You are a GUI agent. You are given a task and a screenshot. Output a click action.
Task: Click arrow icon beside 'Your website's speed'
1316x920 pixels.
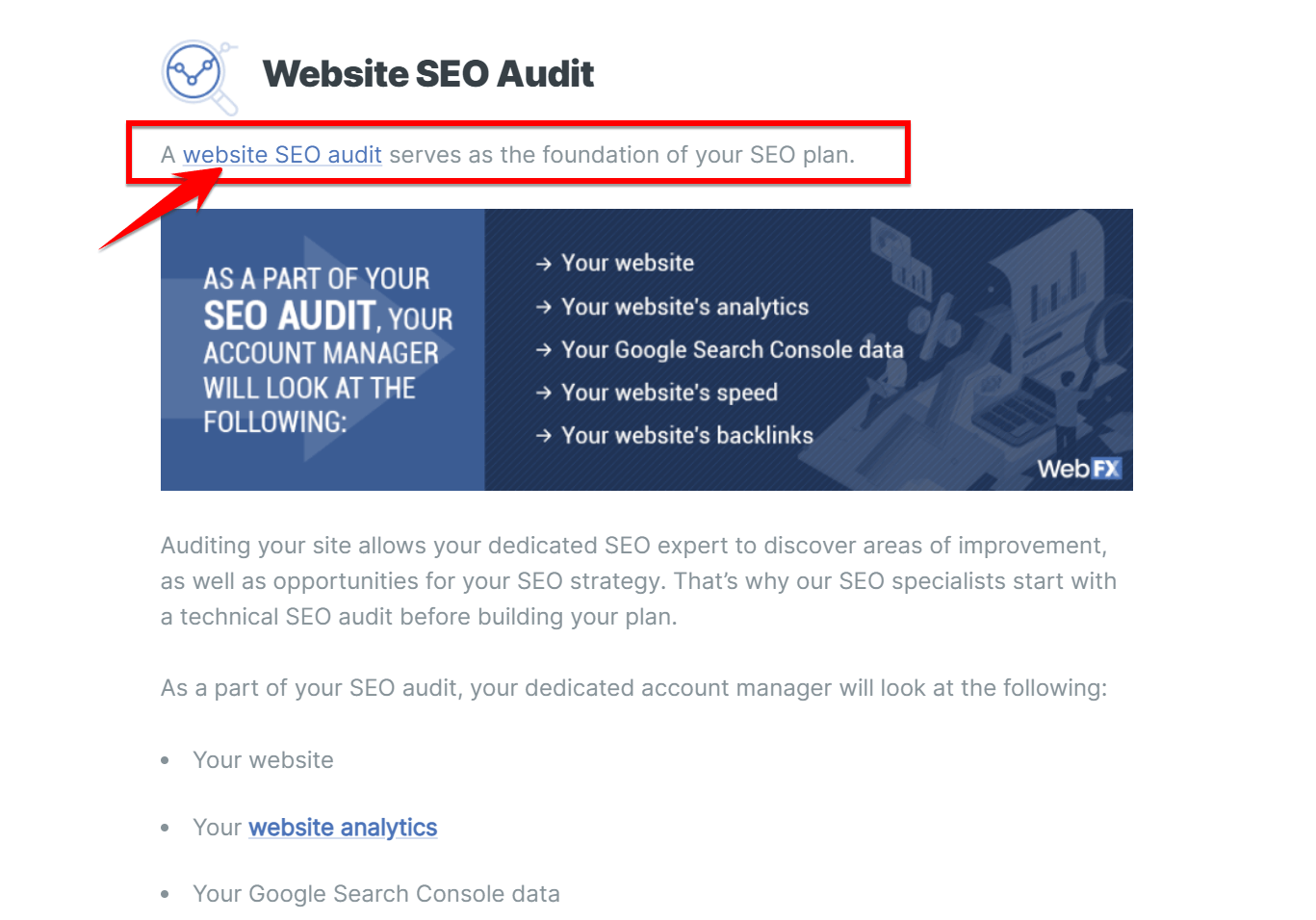click(544, 393)
